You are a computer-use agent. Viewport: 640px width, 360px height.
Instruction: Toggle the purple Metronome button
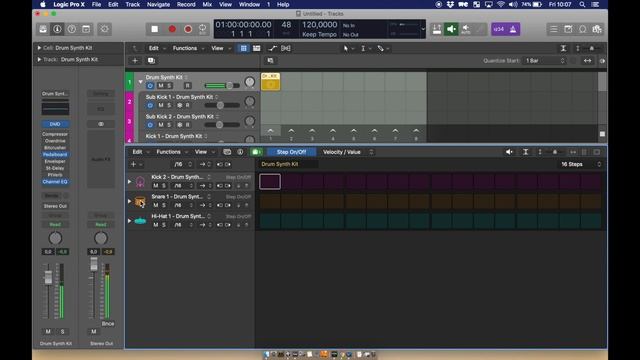point(513,29)
